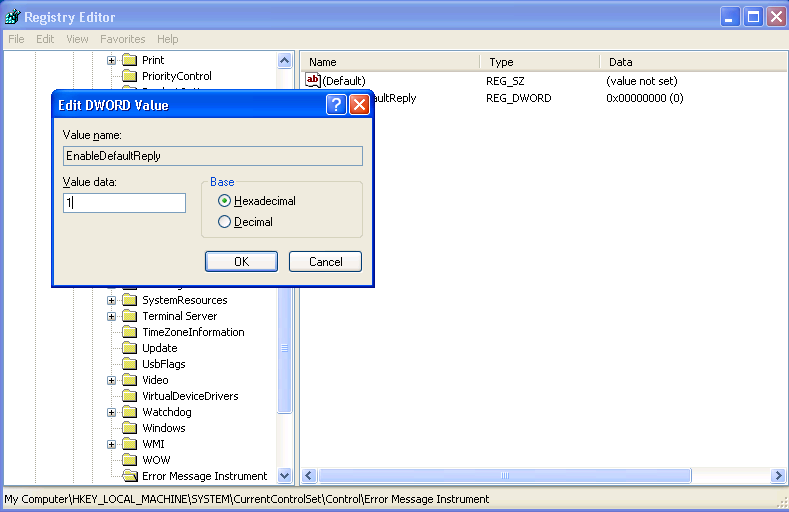Click the PriorityControl folder icon
The height and width of the screenshot is (512, 789).
pyautogui.click(x=129, y=76)
